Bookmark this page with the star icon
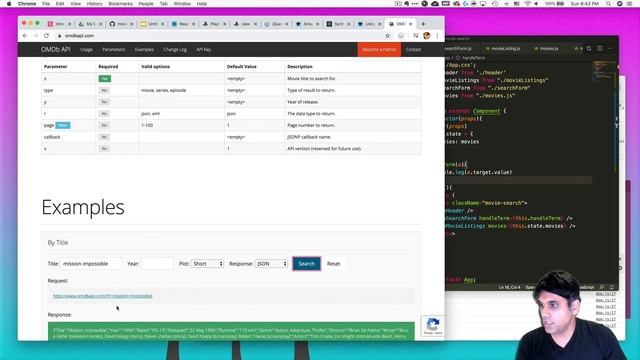The height and width of the screenshot is (360, 640). [x=387, y=36]
